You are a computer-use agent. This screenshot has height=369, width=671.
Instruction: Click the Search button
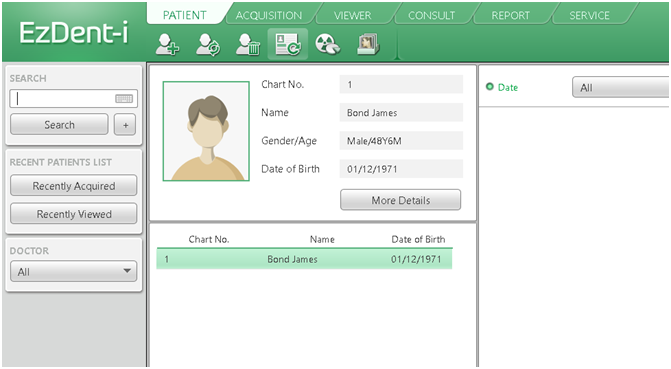59,125
